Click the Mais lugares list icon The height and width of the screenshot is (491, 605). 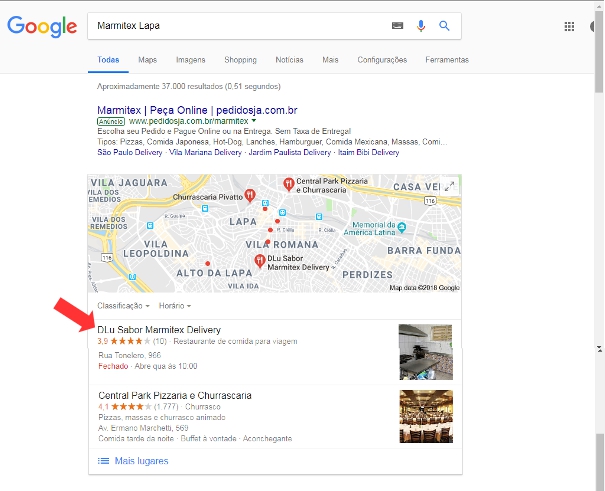pos(103,461)
